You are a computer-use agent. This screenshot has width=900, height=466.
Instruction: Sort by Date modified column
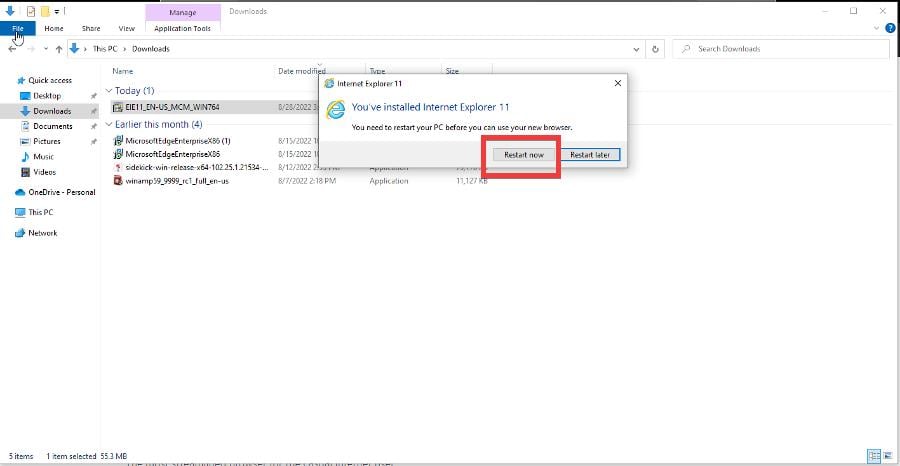tap(302, 71)
